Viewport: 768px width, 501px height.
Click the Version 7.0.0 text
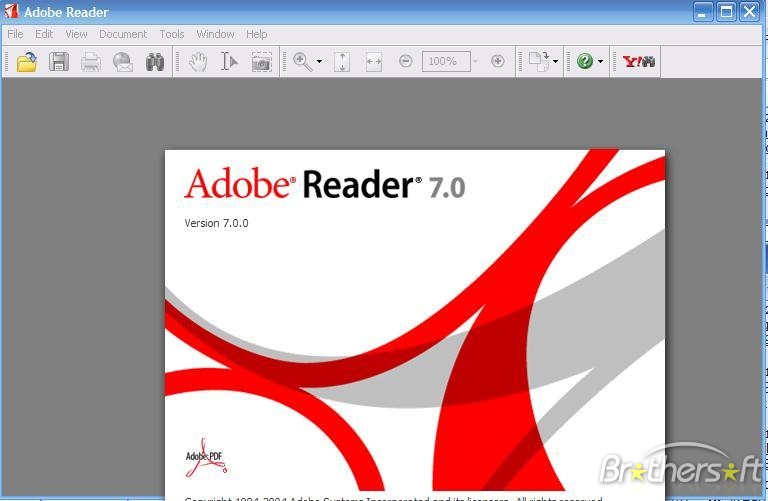[x=216, y=223]
